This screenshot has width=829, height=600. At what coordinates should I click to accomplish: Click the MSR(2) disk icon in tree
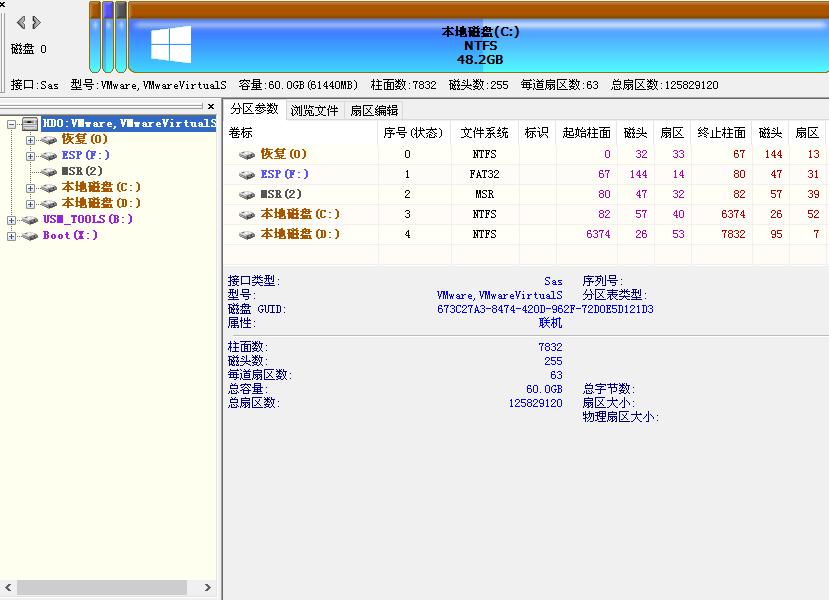(47, 171)
